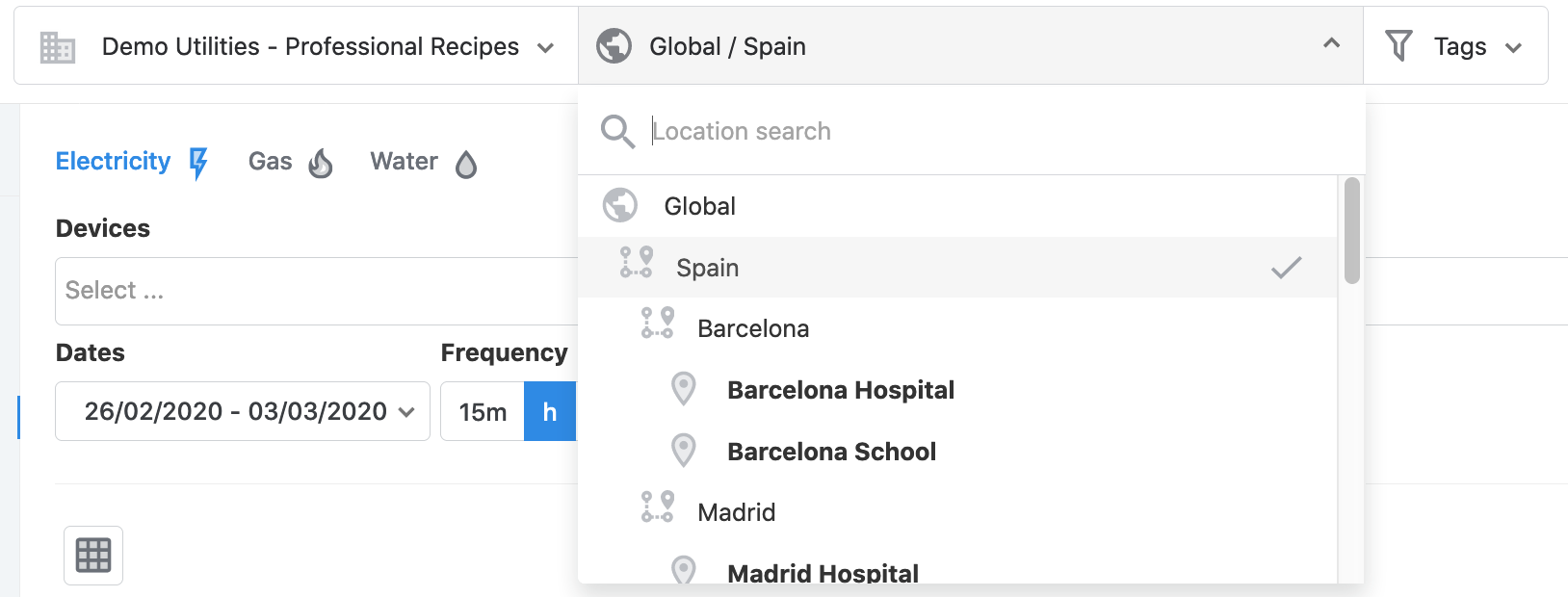The width and height of the screenshot is (1568, 597).
Task: Open the table grid view icon
Action: coord(93,556)
